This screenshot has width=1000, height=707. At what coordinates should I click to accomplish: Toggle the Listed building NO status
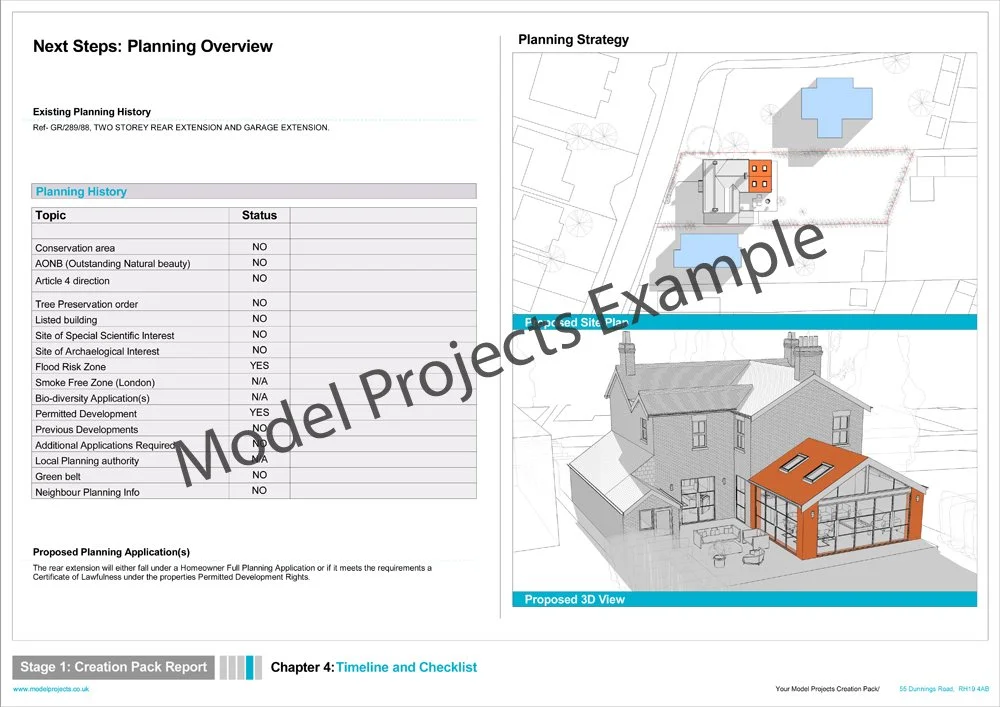259,320
